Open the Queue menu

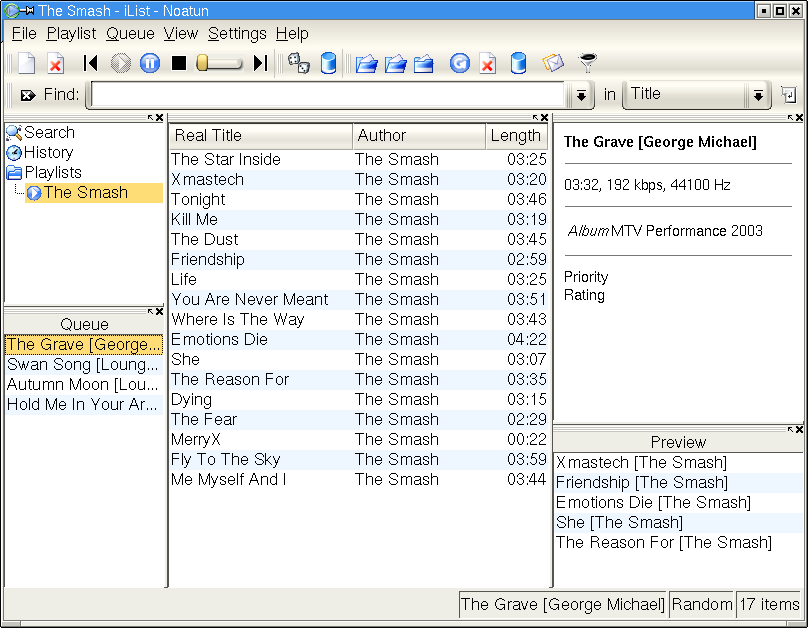(x=130, y=34)
